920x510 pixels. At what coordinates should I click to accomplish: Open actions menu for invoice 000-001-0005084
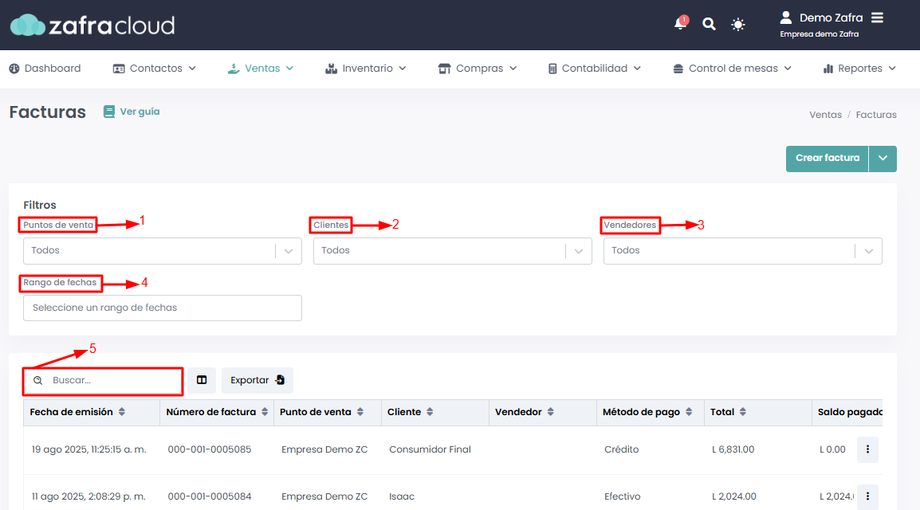click(x=868, y=497)
